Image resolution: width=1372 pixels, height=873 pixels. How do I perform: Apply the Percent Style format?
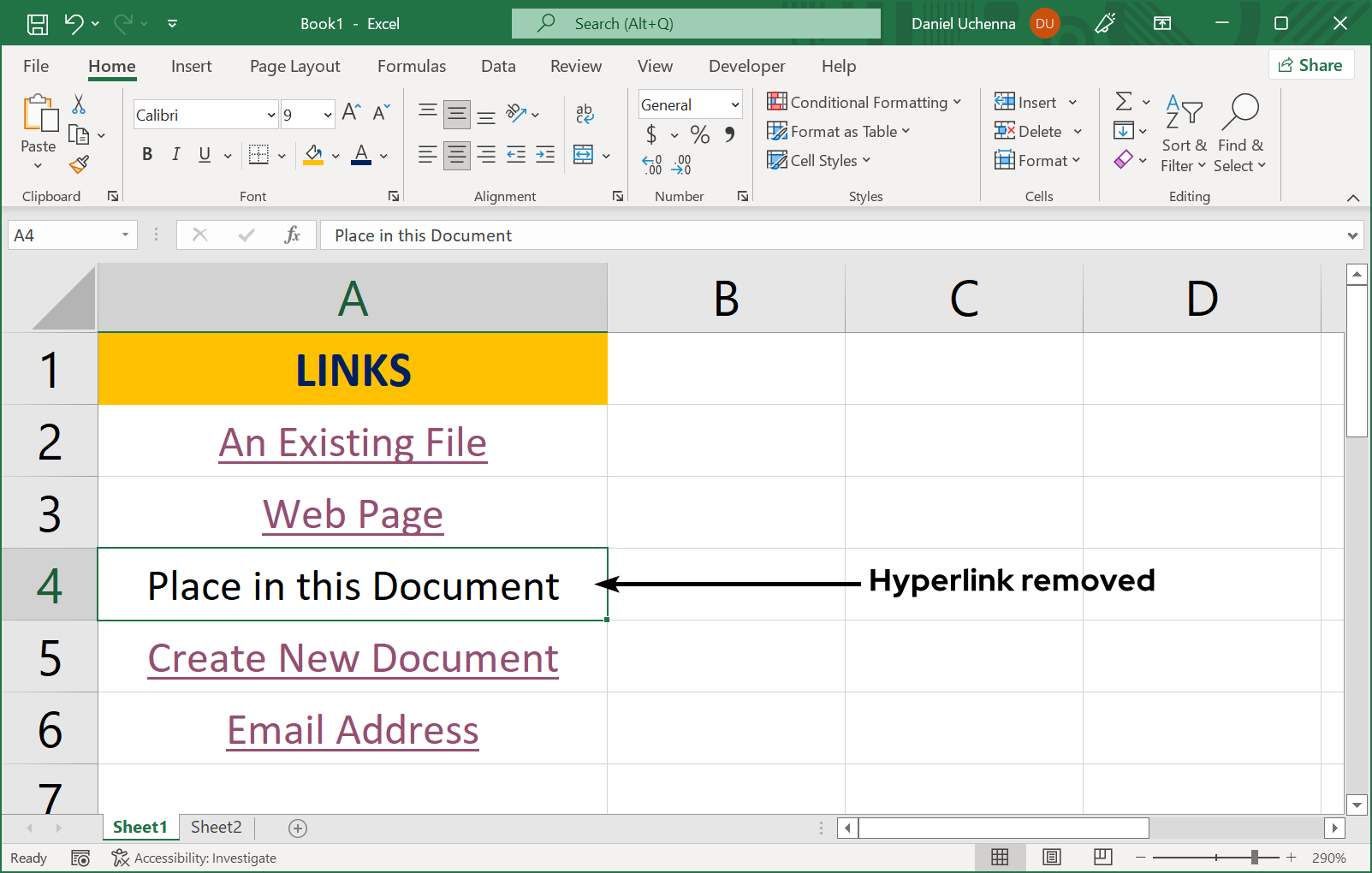699,134
